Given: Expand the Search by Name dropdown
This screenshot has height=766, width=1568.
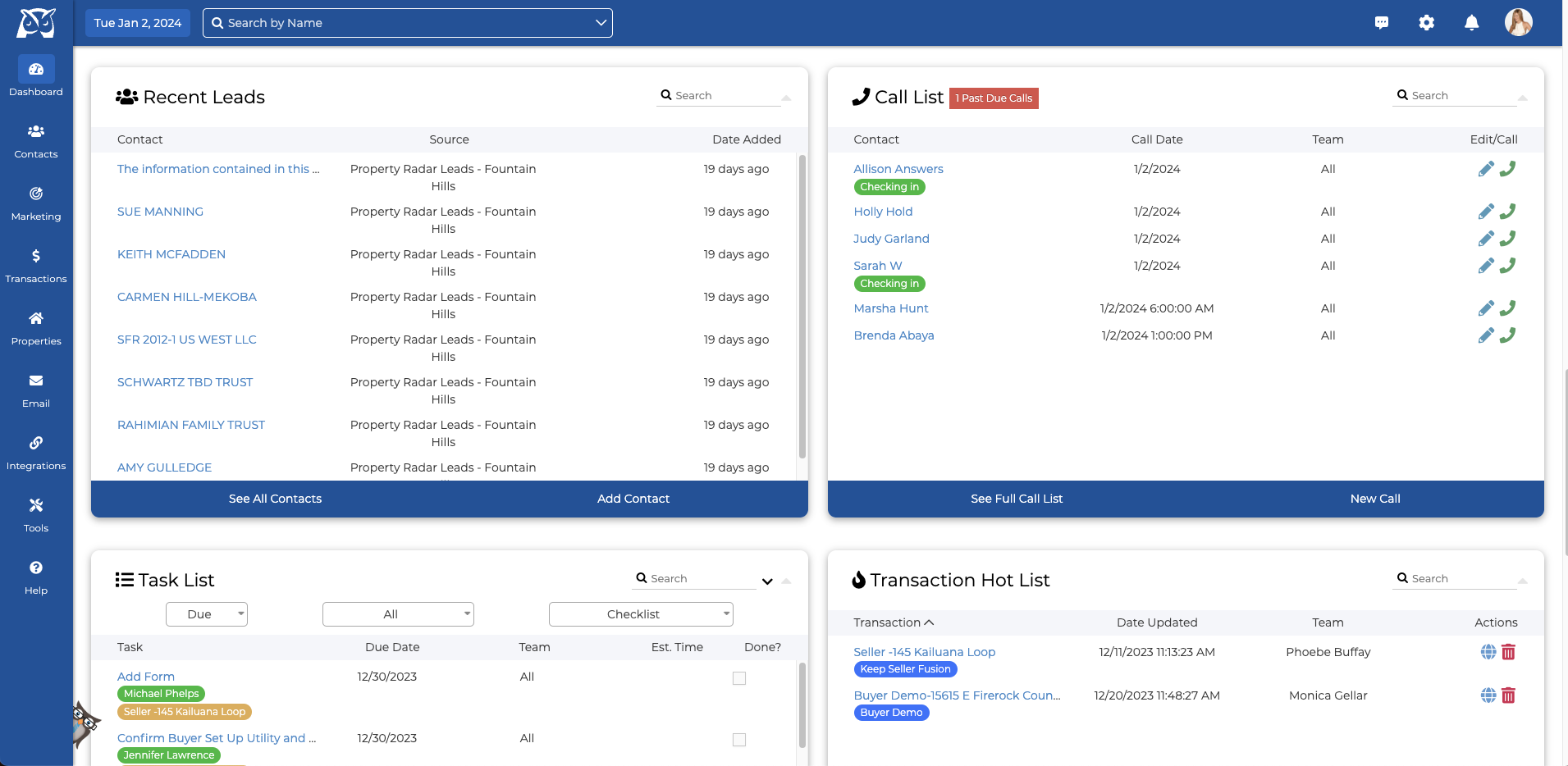Looking at the screenshot, I should [600, 22].
